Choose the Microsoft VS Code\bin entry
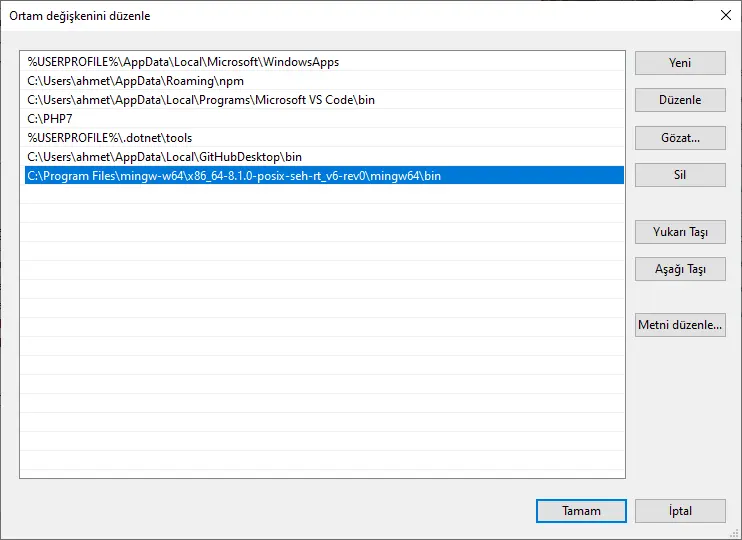Image resolution: width=742 pixels, height=540 pixels. 201,100
